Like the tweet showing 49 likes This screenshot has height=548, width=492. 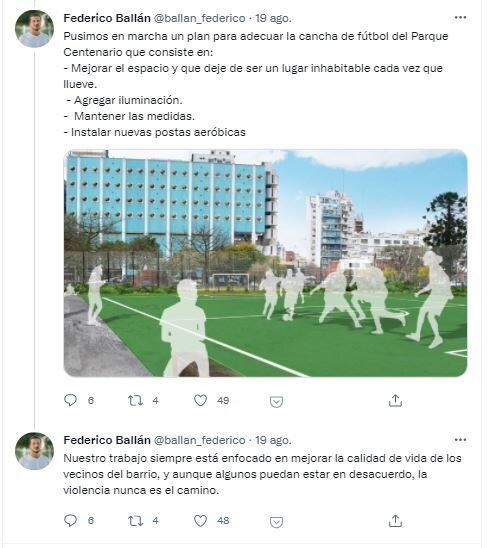(200, 400)
